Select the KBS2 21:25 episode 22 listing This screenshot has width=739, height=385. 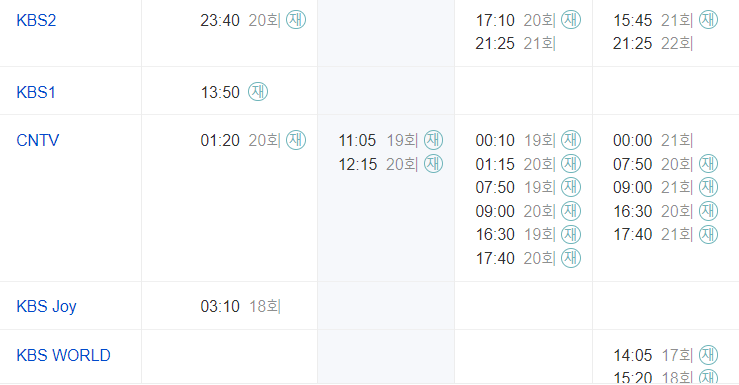coord(653,43)
